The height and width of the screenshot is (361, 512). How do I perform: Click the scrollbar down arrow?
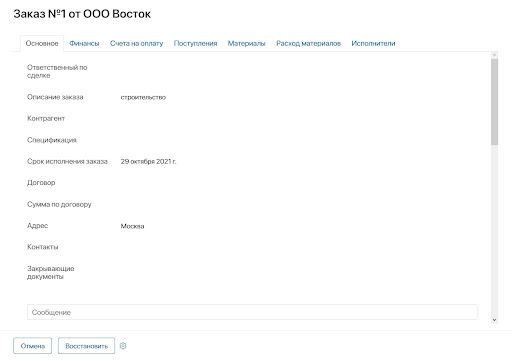click(x=494, y=320)
